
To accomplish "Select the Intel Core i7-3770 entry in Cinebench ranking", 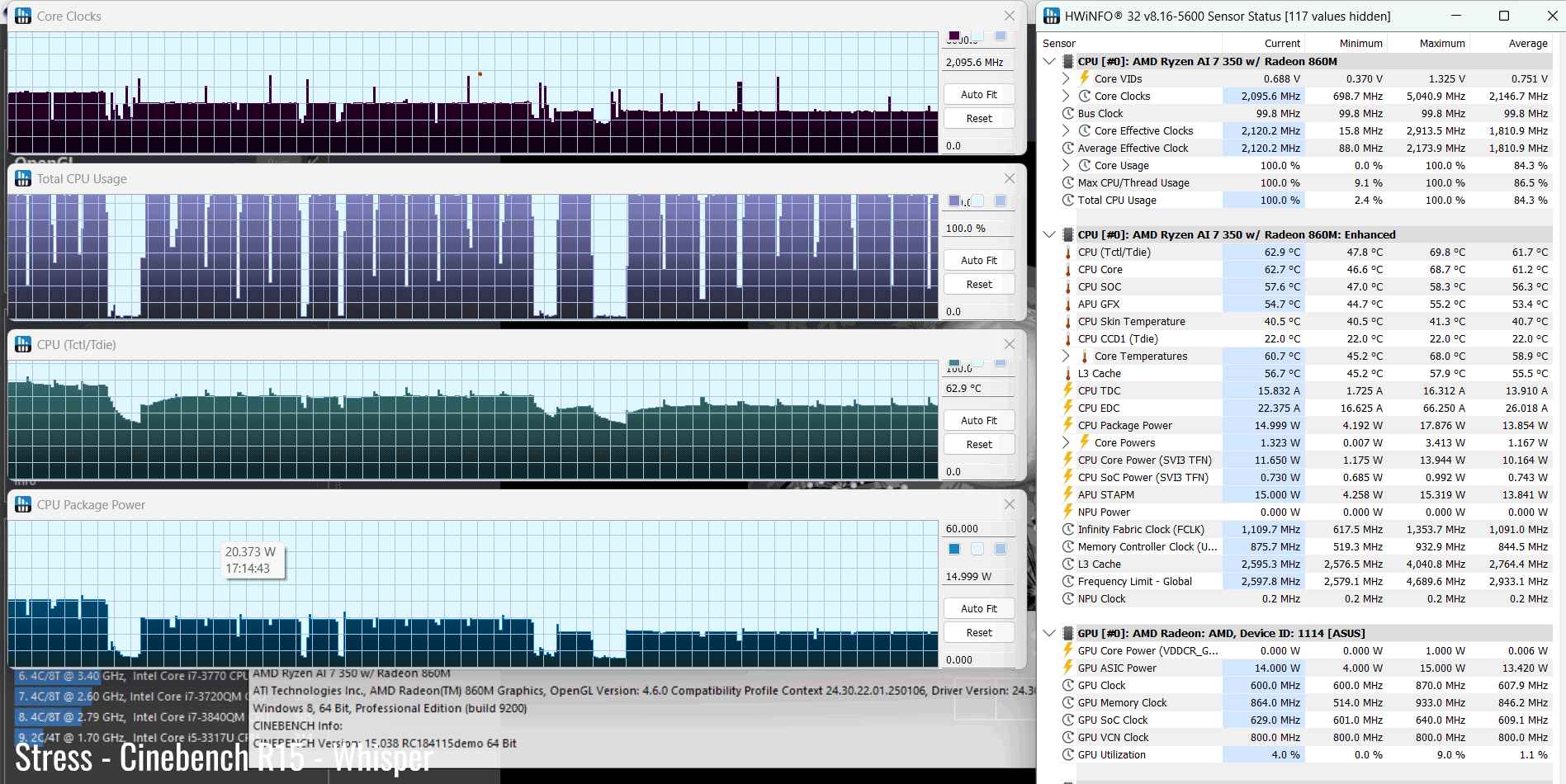I will pyautogui.click(x=131, y=676).
